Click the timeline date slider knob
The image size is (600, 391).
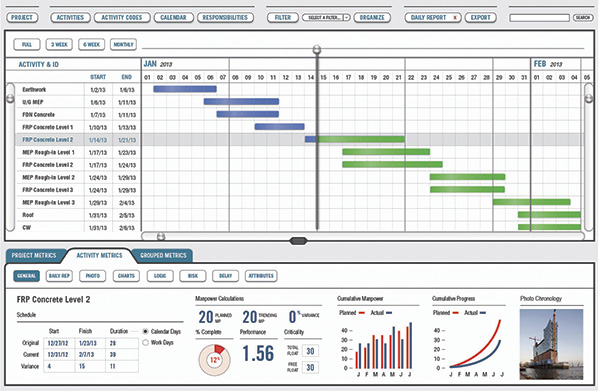pyautogui.click(x=317, y=49)
